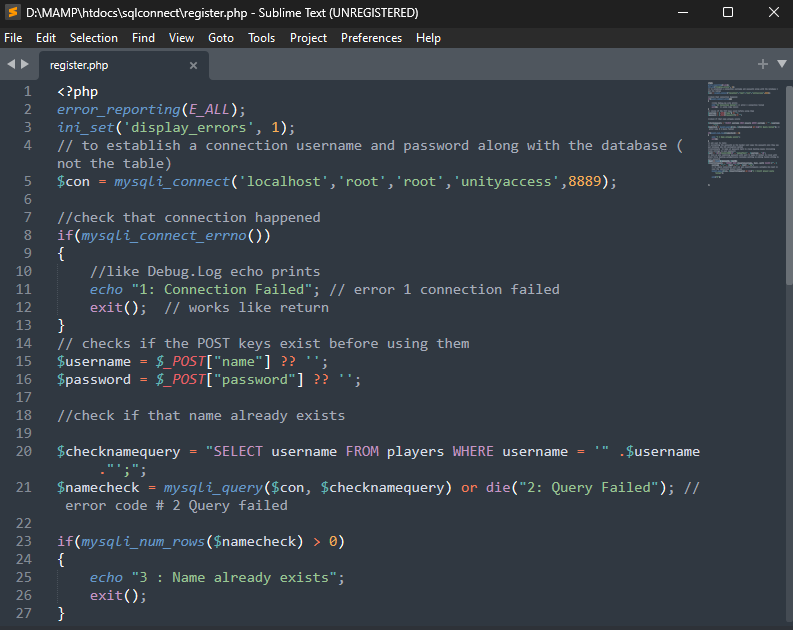Click "mysqli_num_rows" function on line 23

[x=143, y=542]
